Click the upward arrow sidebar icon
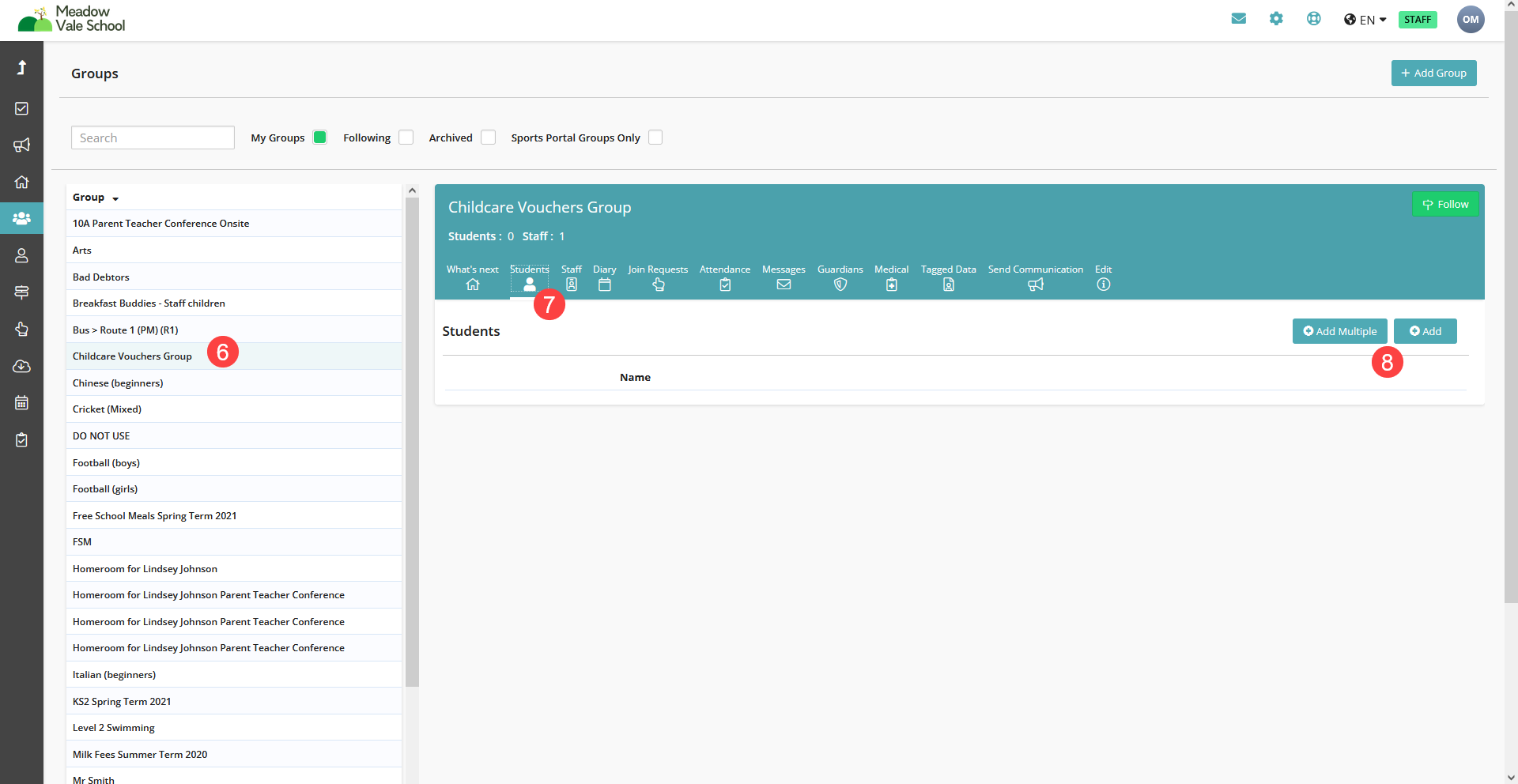This screenshot has width=1518, height=784. coord(21,67)
